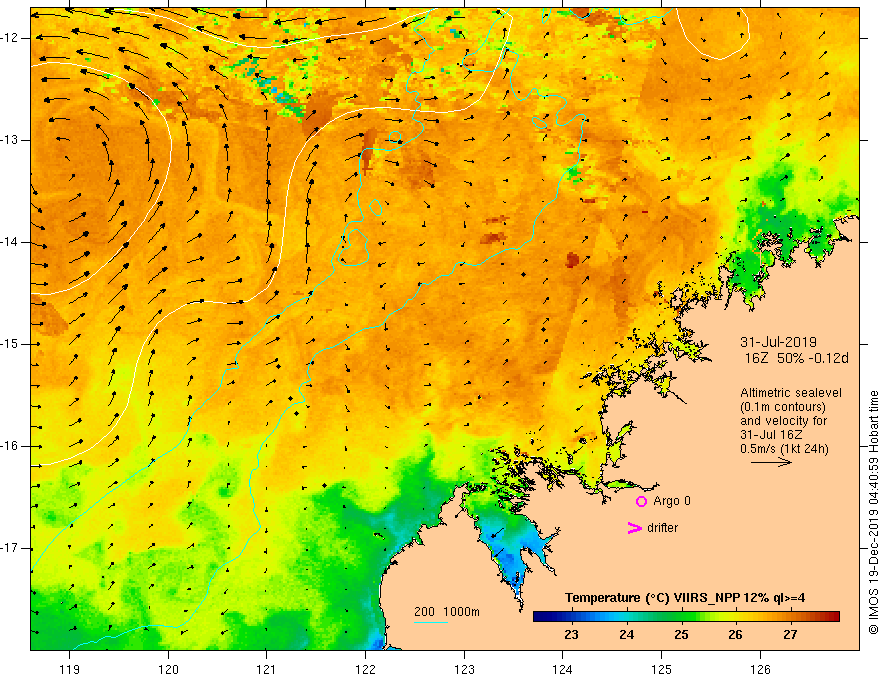Click latitude axis label -14
Viewport: 880px width, 680px height.
point(11,242)
